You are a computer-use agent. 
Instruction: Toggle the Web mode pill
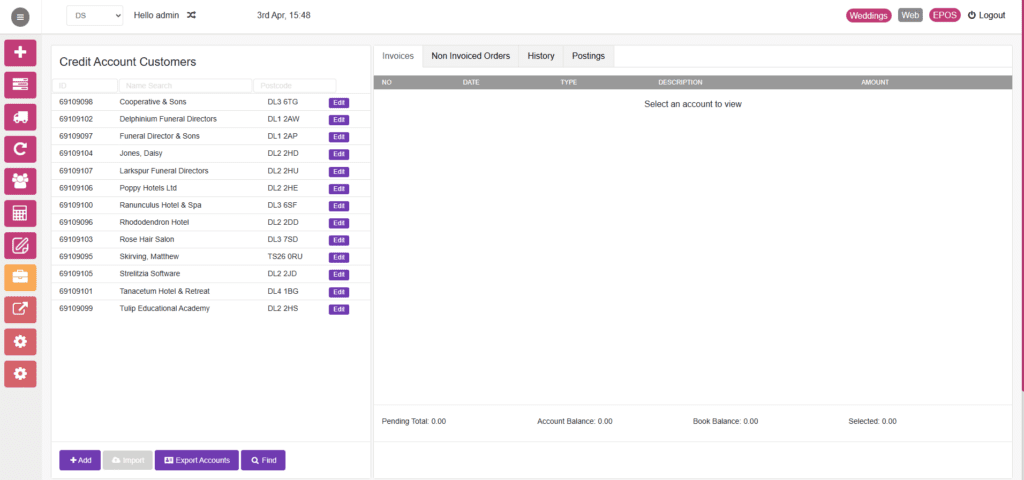pos(910,15)
